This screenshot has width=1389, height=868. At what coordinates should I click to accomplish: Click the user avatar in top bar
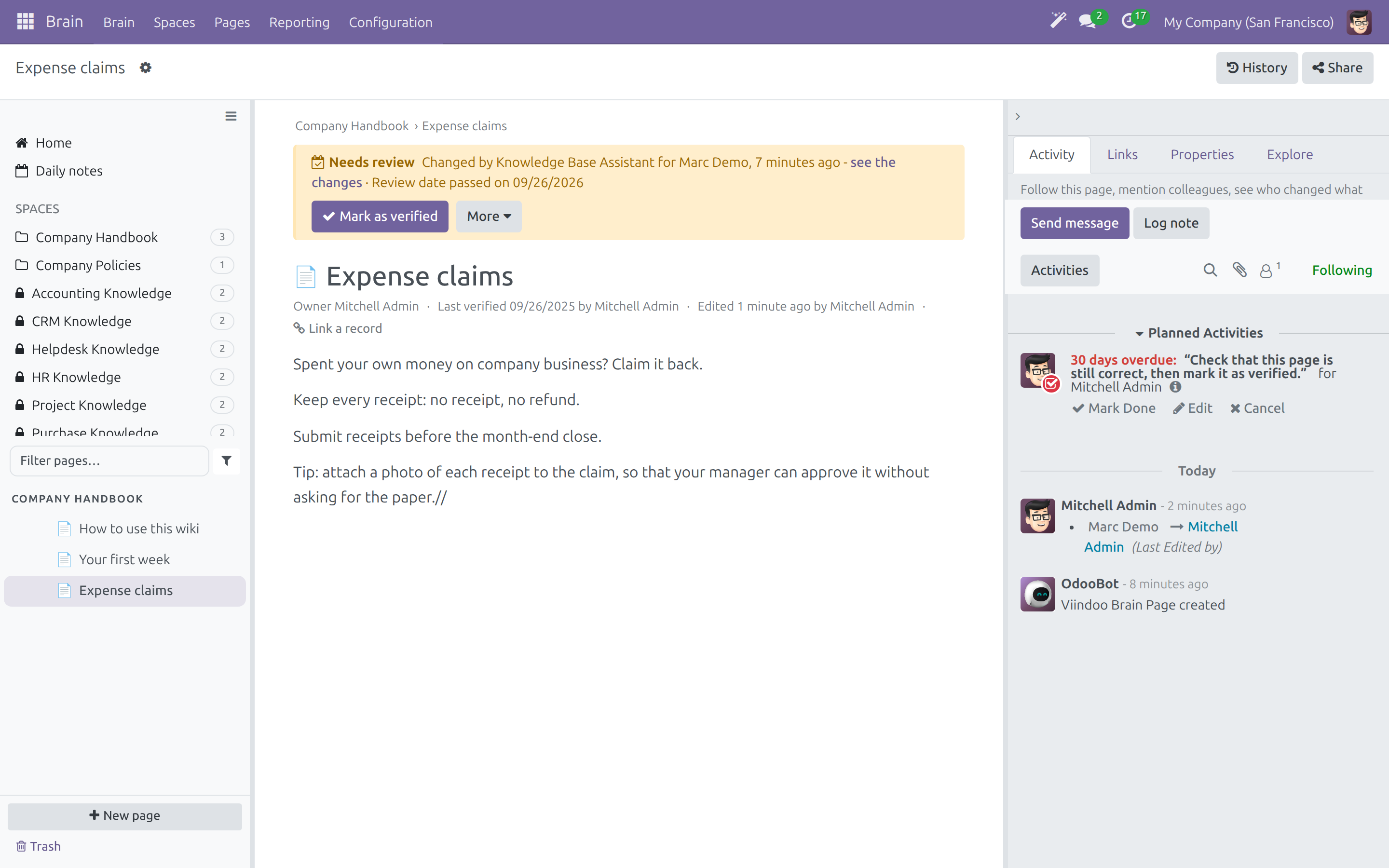point(1359,22)
